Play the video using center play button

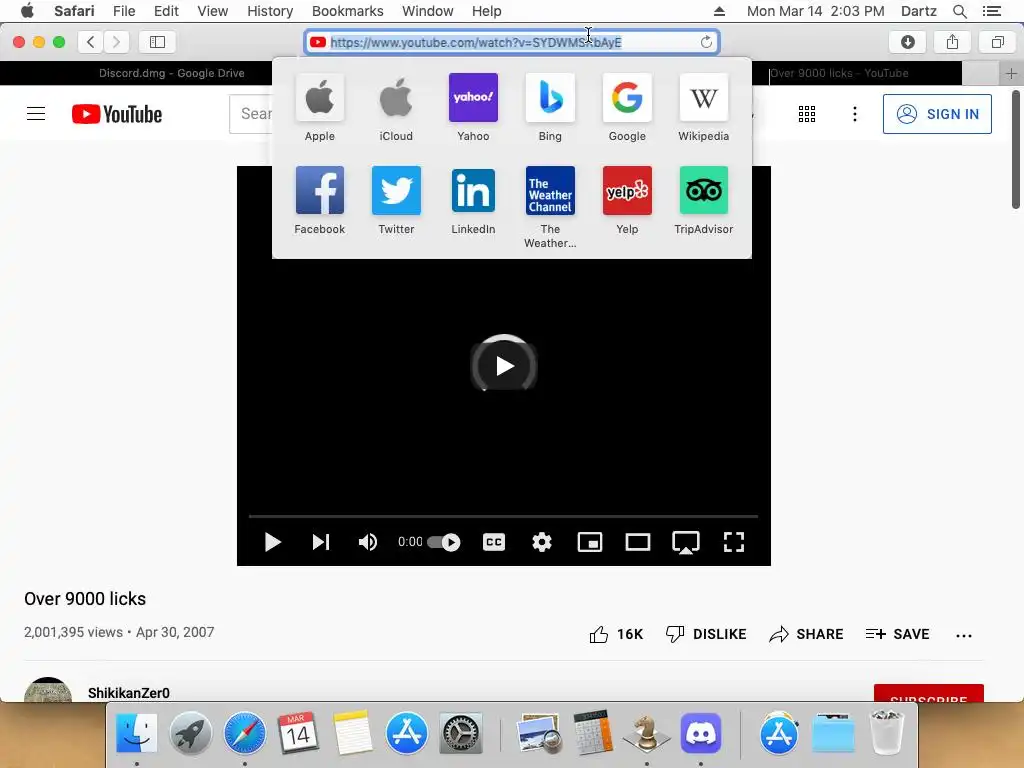(504, 365)
